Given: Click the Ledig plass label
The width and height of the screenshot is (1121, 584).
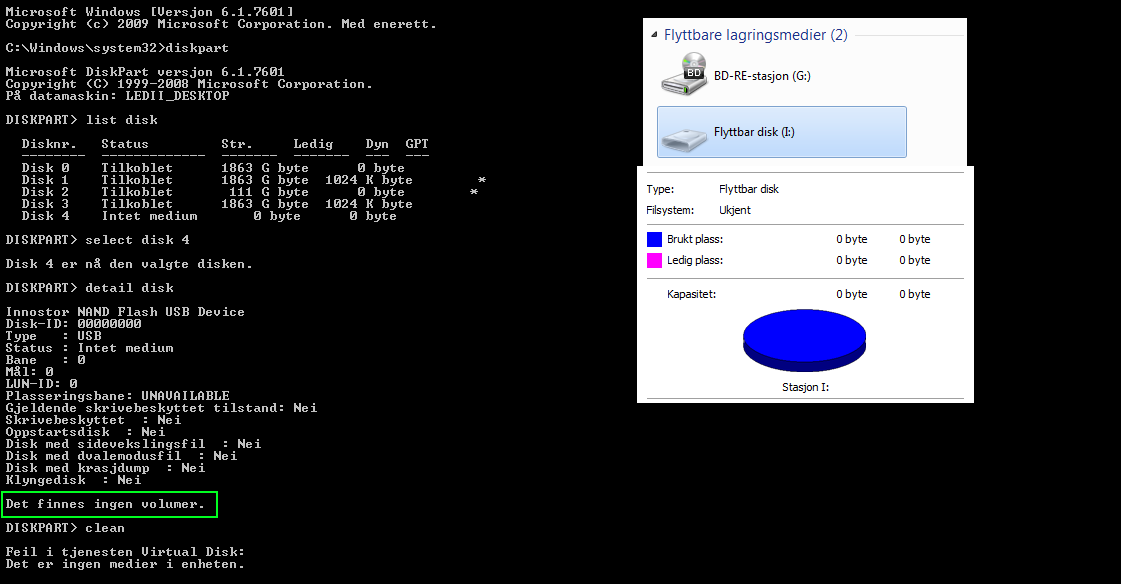Looking at the screenshot, I should point(695,260).
